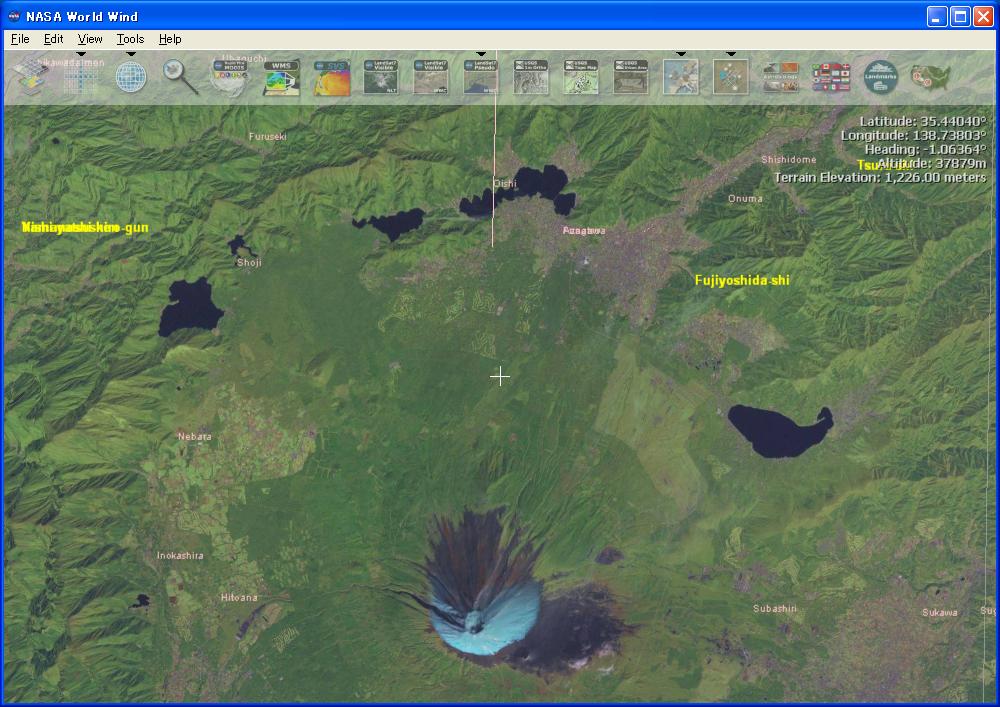Show the four-photo image collage layer
Viewport: 1000px width, 707px height.
coord(781,77)
